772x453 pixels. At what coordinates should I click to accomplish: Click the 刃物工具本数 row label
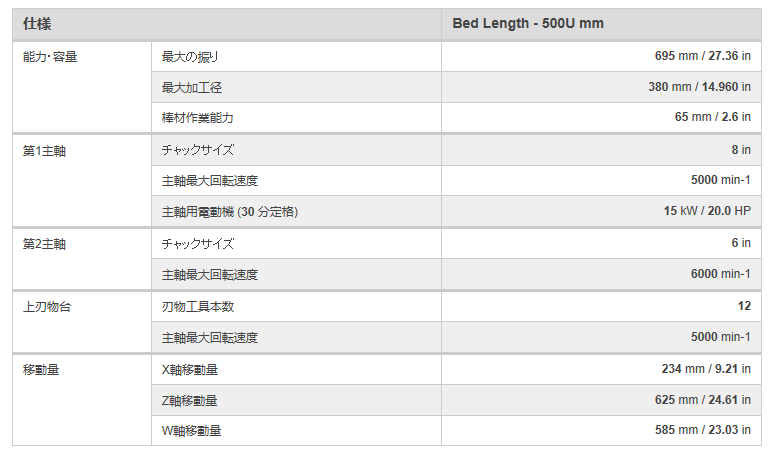click(197, 306)
